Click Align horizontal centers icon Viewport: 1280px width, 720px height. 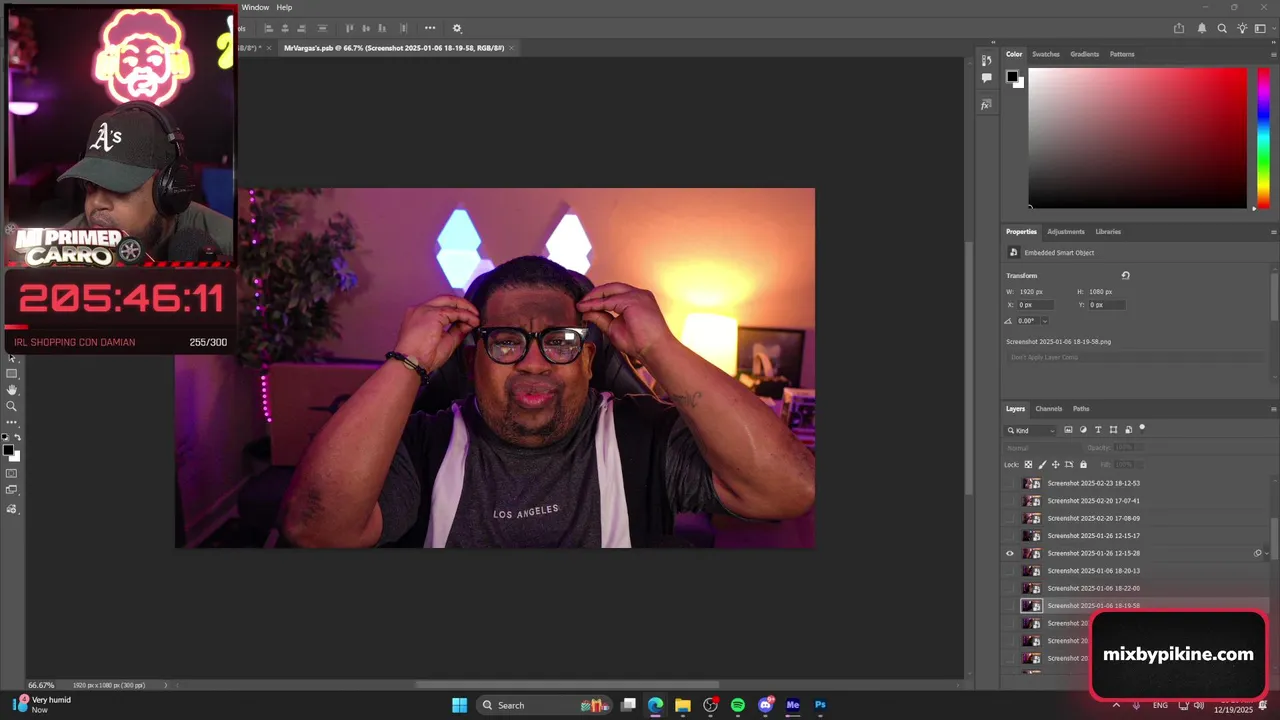(x=285, y=28)
